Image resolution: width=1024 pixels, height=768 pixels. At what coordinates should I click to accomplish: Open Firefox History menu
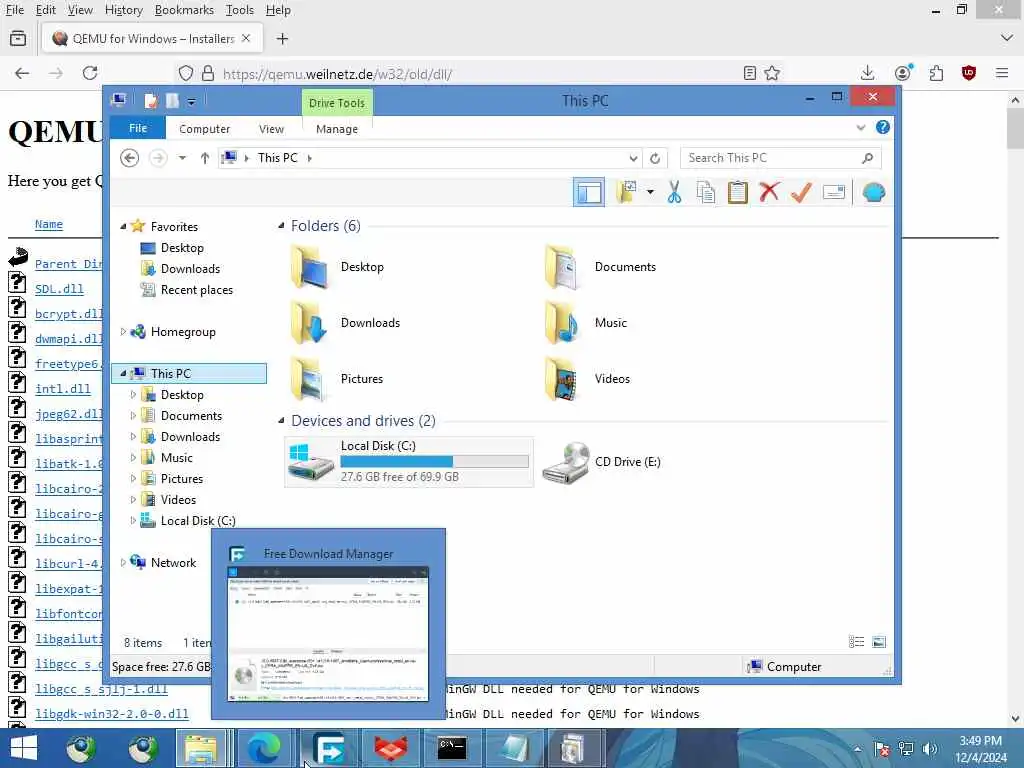[123, 10]
